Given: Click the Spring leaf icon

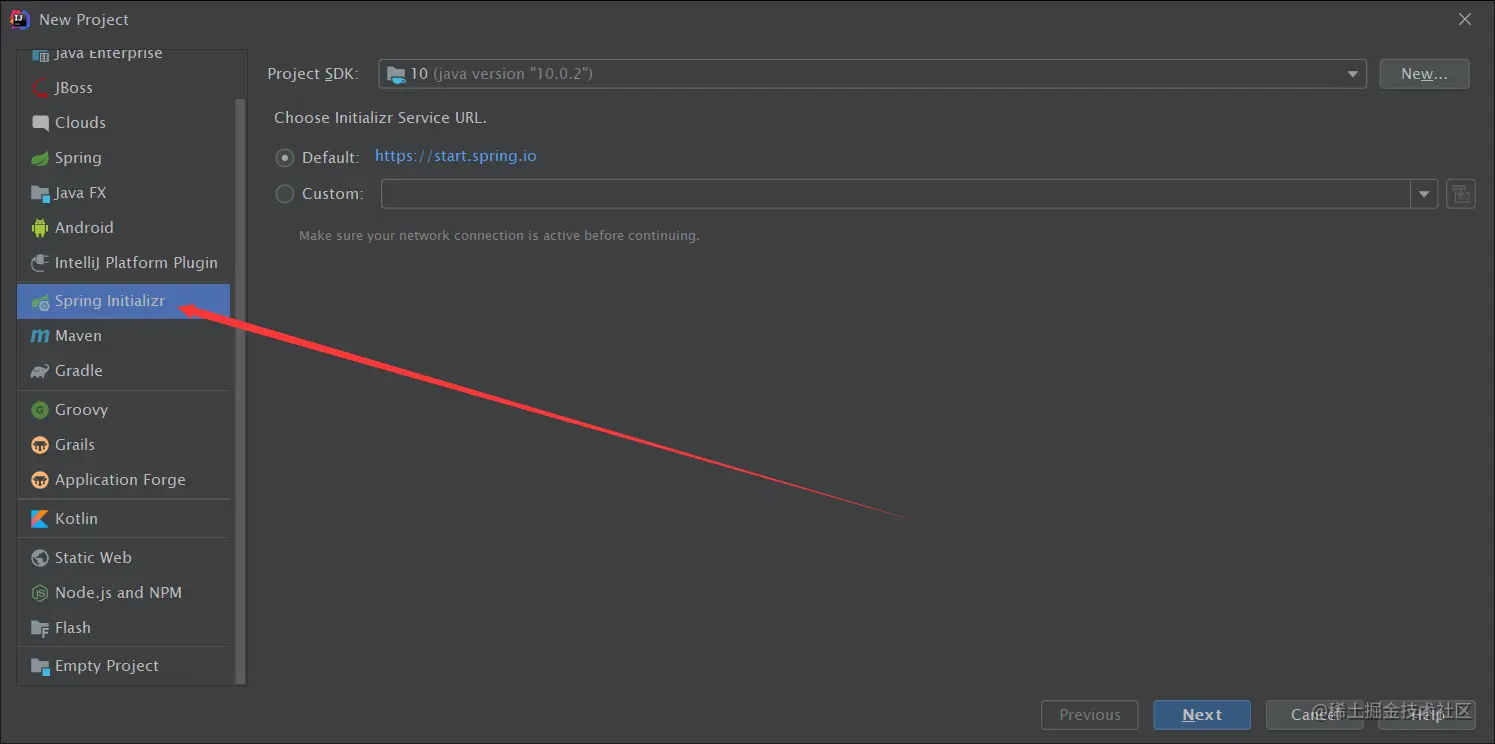Looking at the screenshot, I should pyautogui.click(x=40, y=158).
